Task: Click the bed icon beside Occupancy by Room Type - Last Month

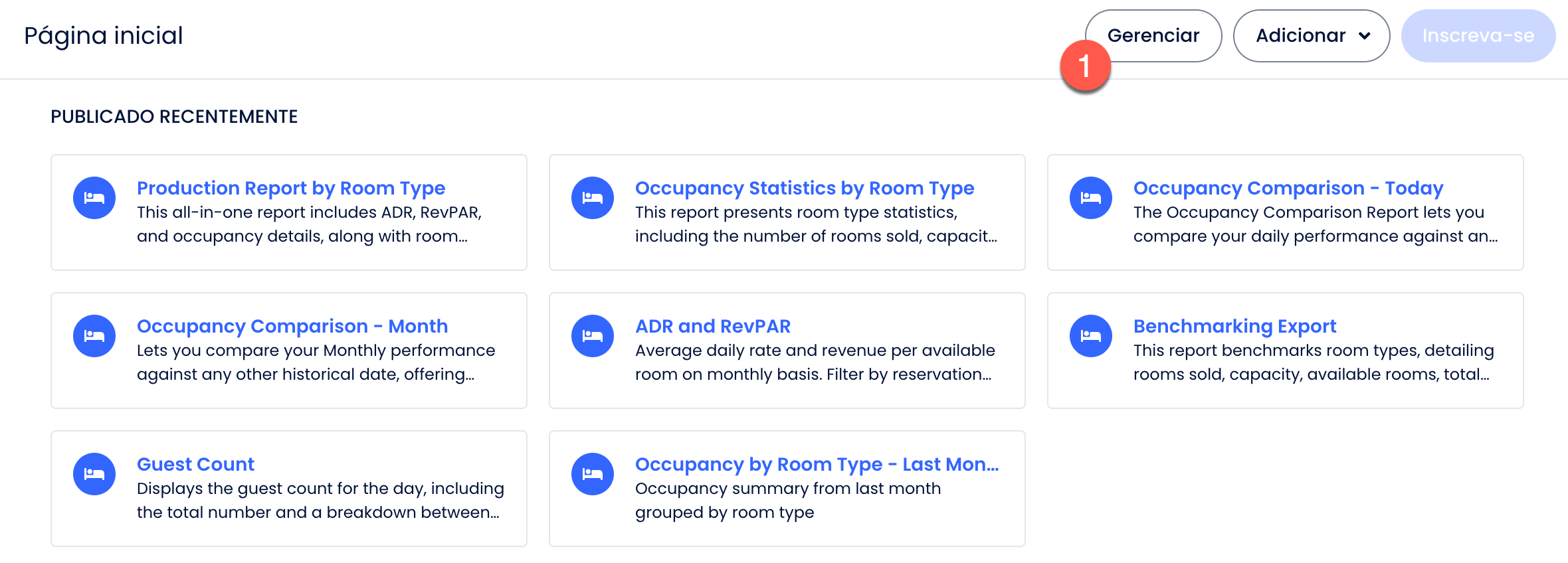Action: pos(593,474)
